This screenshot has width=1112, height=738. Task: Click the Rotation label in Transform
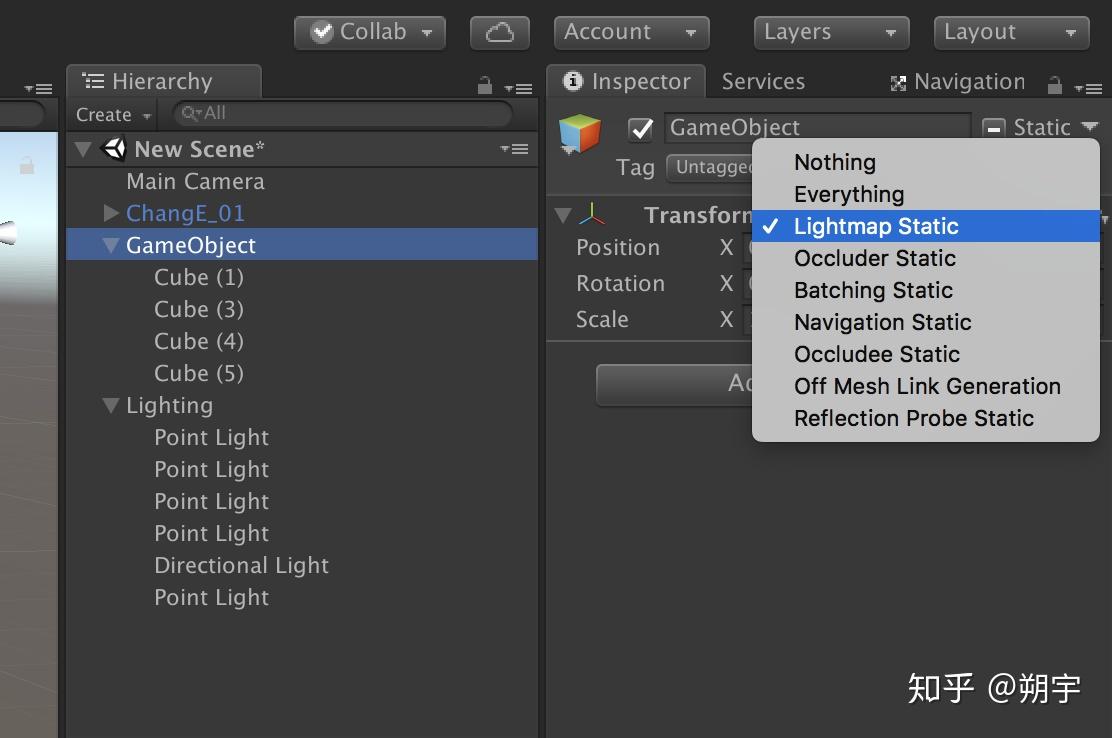click(621, 284)
